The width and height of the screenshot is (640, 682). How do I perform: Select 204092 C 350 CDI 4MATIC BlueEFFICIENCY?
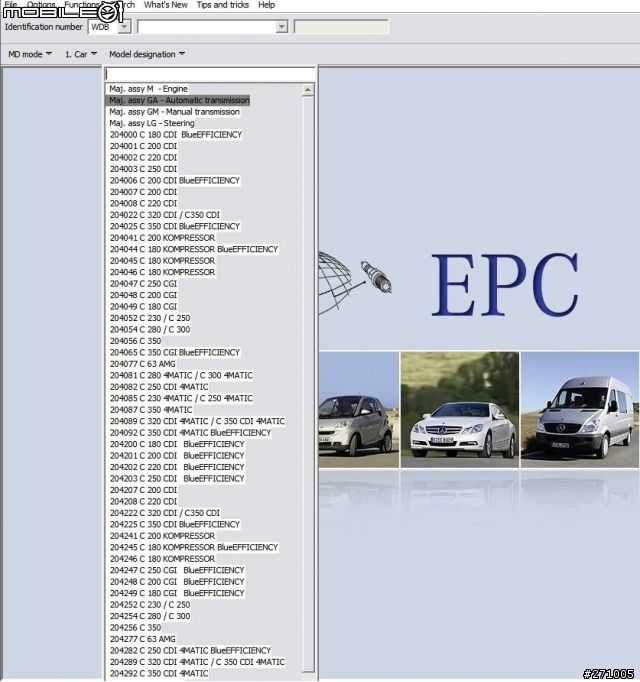(191, 433)
